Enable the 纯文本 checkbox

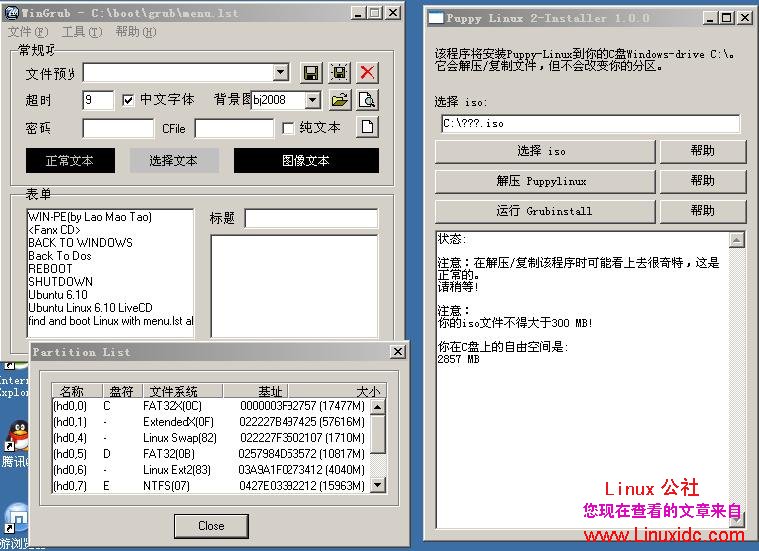[288, 128]
